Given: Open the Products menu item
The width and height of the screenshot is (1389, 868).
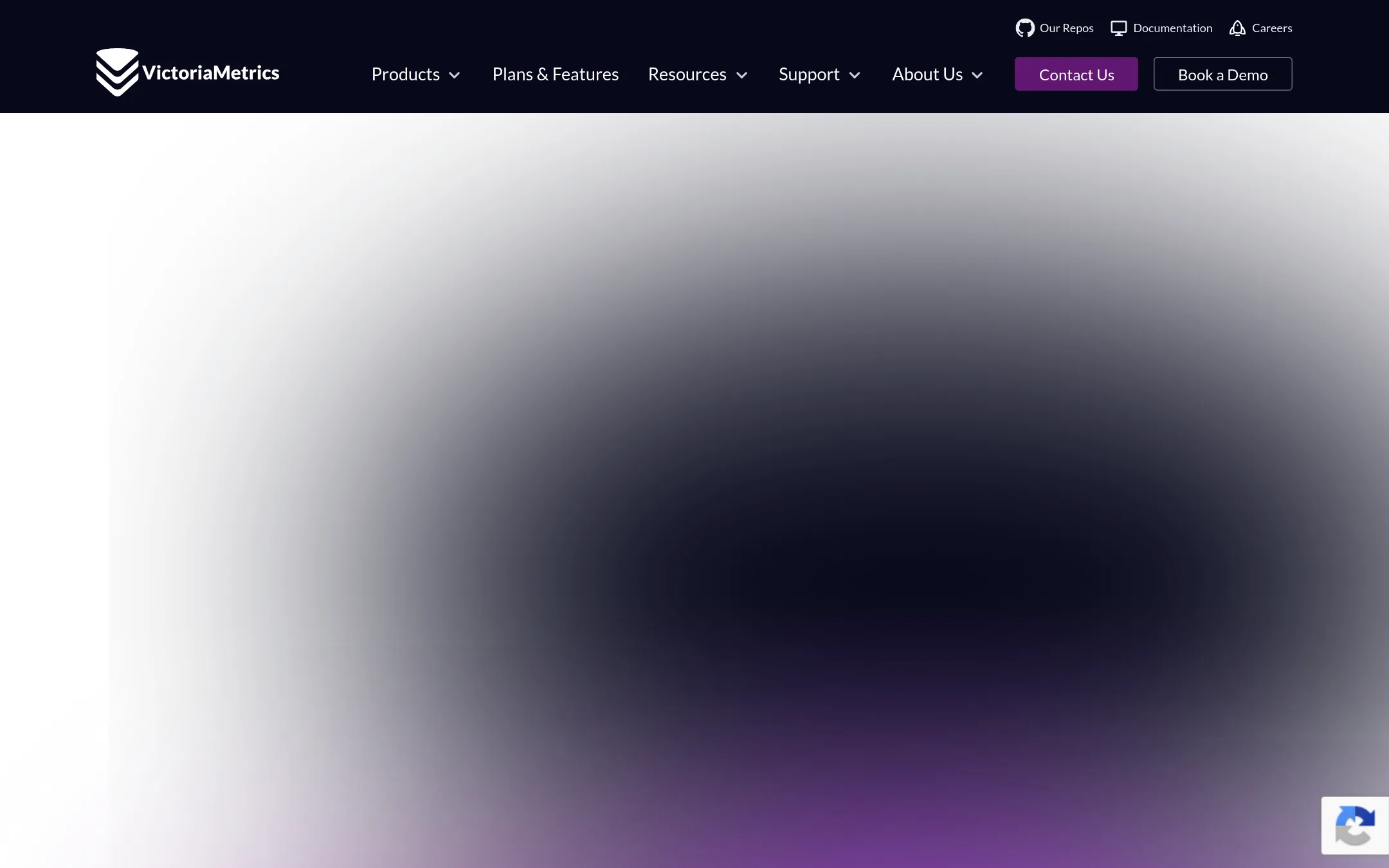Looking at the screenshot, I should [406, 75].
